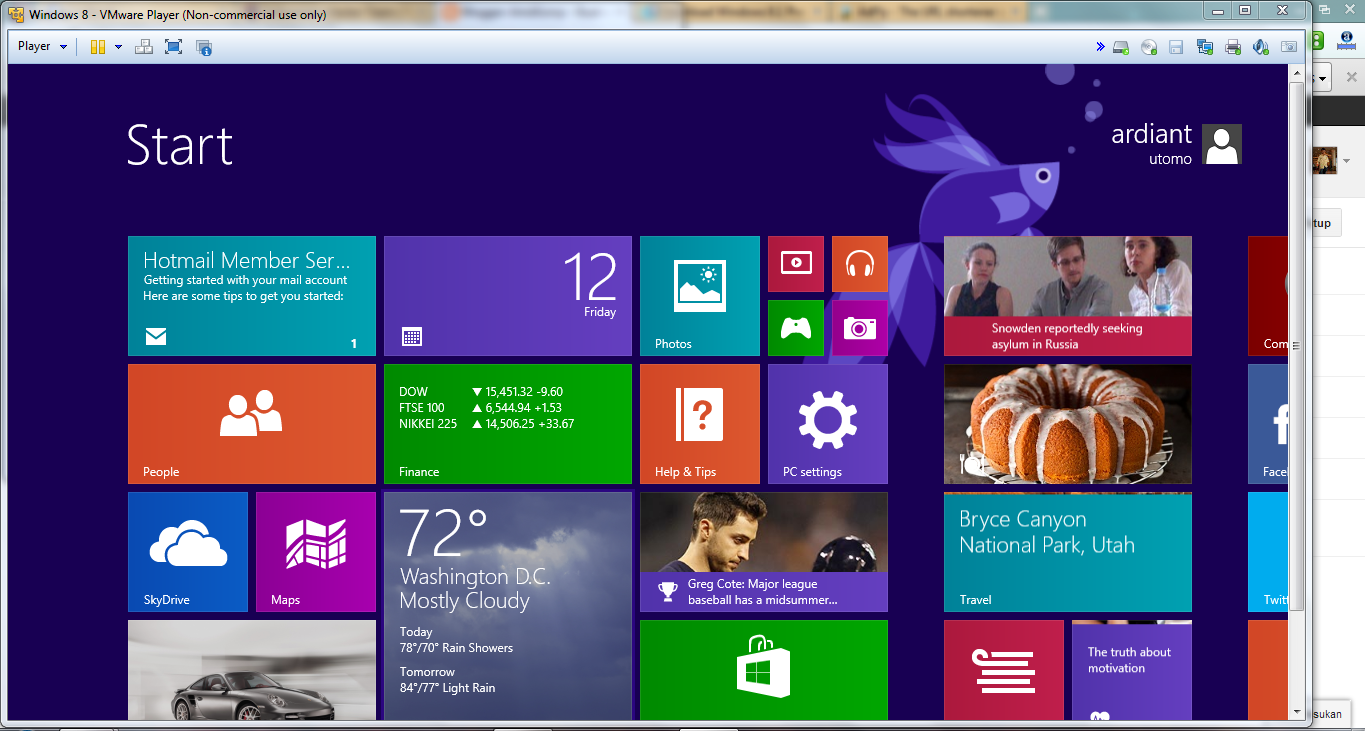Click the scroll down arrow of VMware window
The image size is (1365, 731).
(x=1297, y=712)
